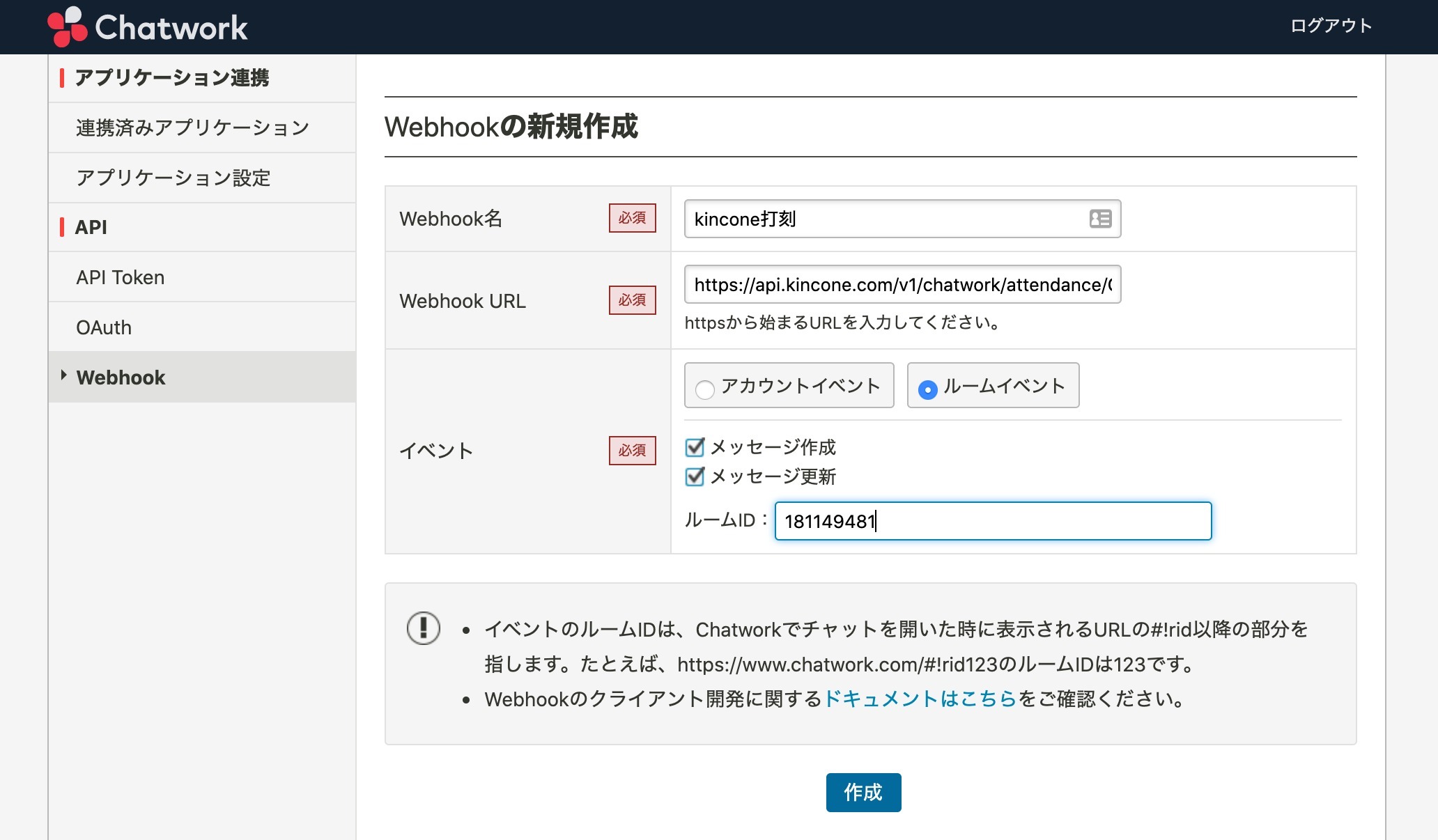
Task: Toggle the メッセージ作成 checkbox
Action: pos(695,447)
